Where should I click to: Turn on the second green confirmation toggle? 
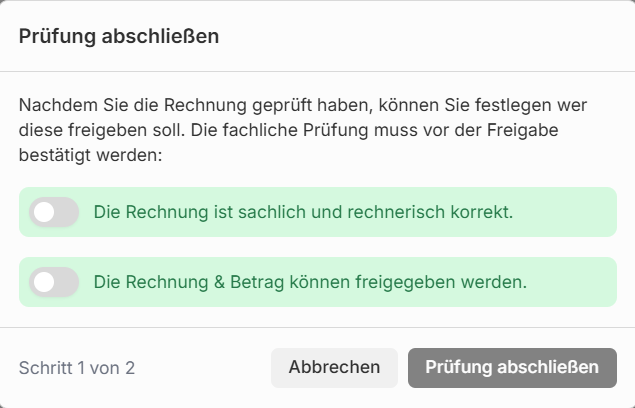click(x=54, y=282)
